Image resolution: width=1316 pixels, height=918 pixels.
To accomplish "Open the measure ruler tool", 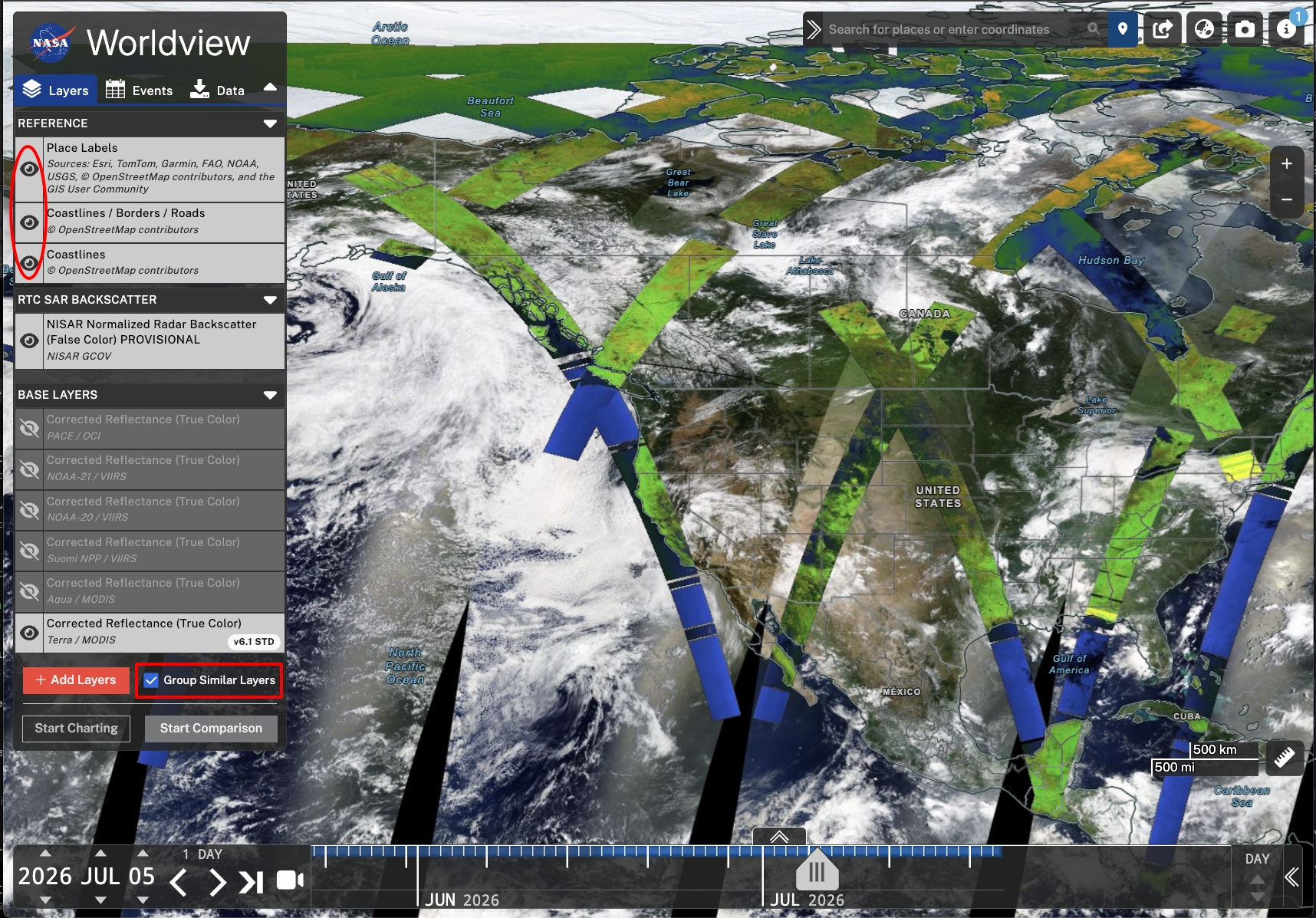I will [x=1285, y=758].
